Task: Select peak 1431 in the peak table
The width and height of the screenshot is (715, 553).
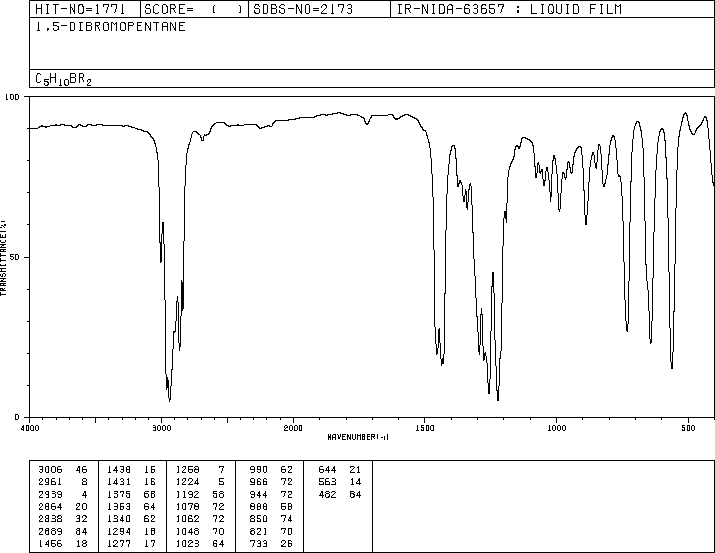Action: pos(119,482)
